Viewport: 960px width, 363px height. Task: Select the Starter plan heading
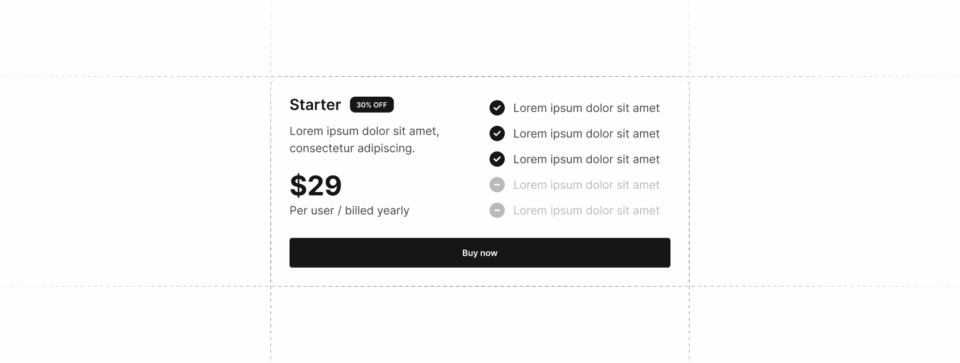pyautogui.click(x=315, y=105)
